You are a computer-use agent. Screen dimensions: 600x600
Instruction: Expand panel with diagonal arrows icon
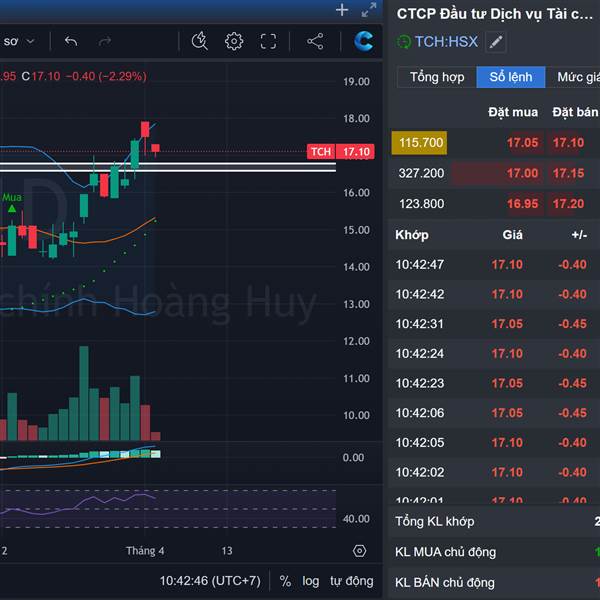(369, 10)
